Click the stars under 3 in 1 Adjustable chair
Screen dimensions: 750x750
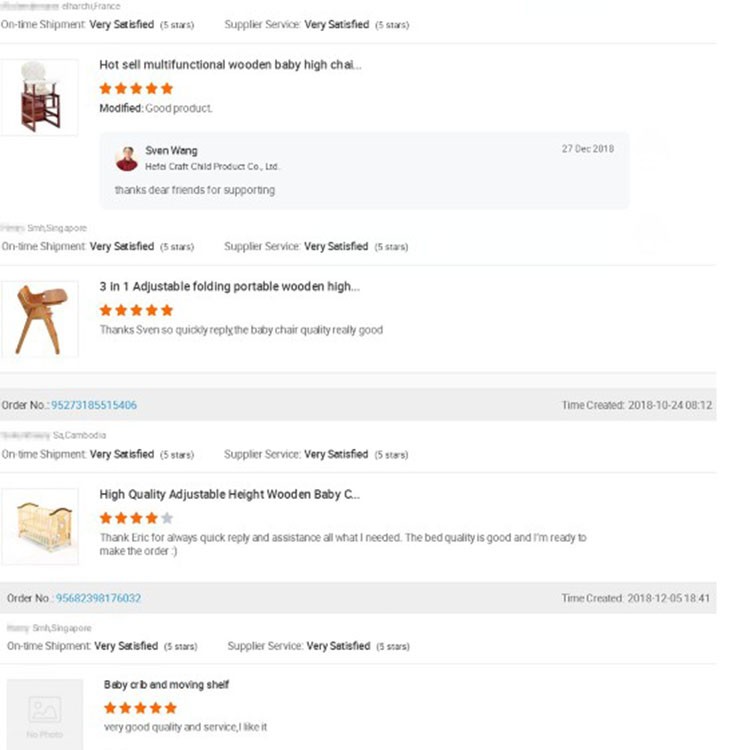tap(136, 310)
